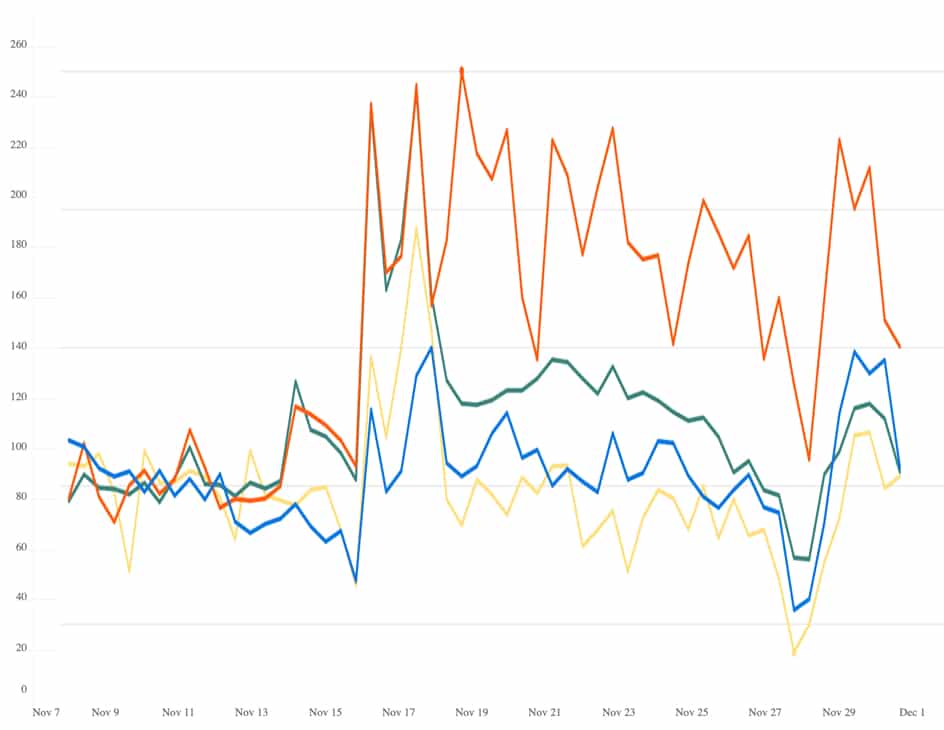Viewport: 944px width, 730px height.
Task: Click the Nov 23 x-axis label
Action: 618,713
